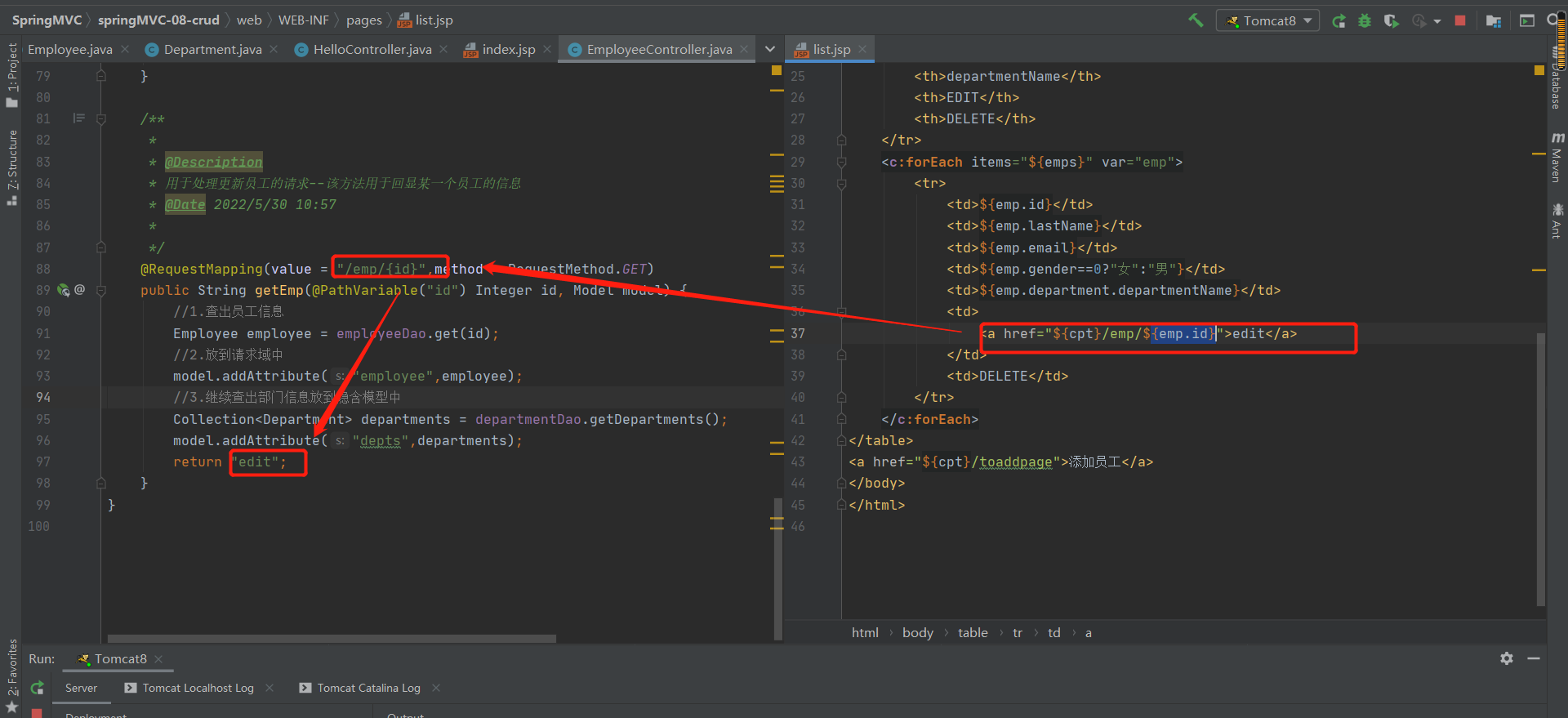
Task: Open the Maven tool window
Action: tap(1557, 157)
